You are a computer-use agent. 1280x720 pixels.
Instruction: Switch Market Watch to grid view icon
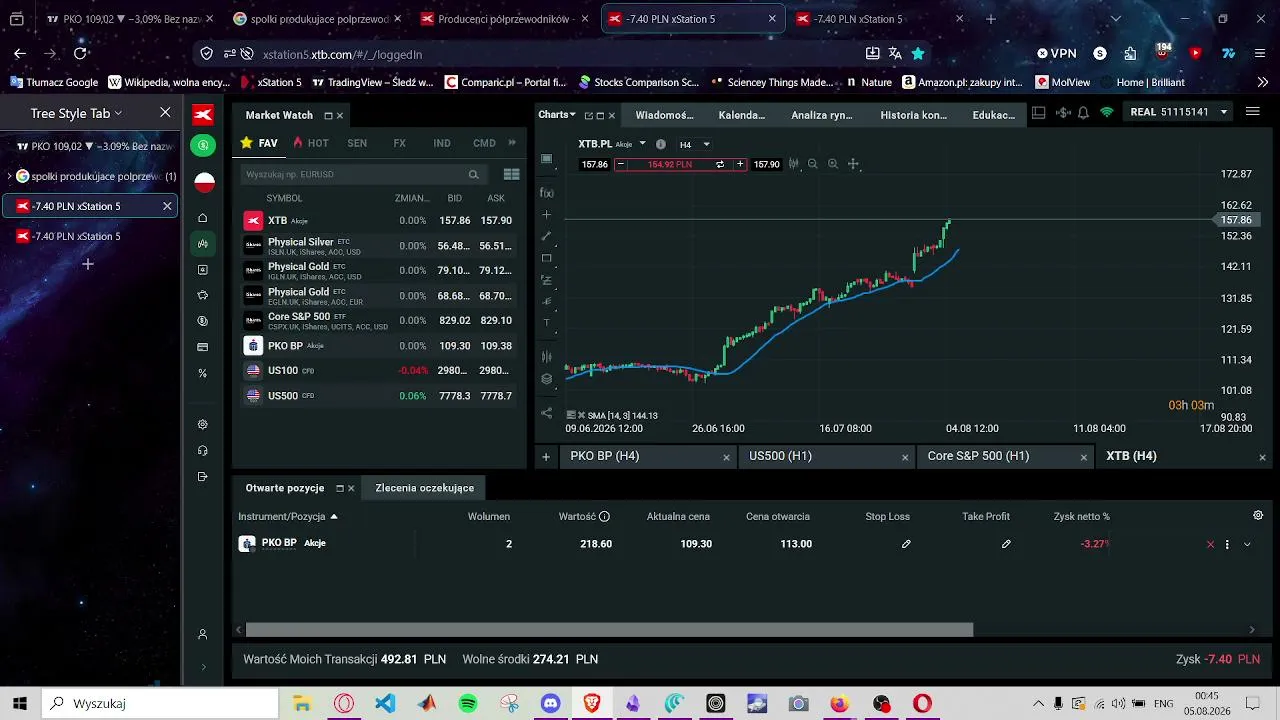tap(512, 174)
